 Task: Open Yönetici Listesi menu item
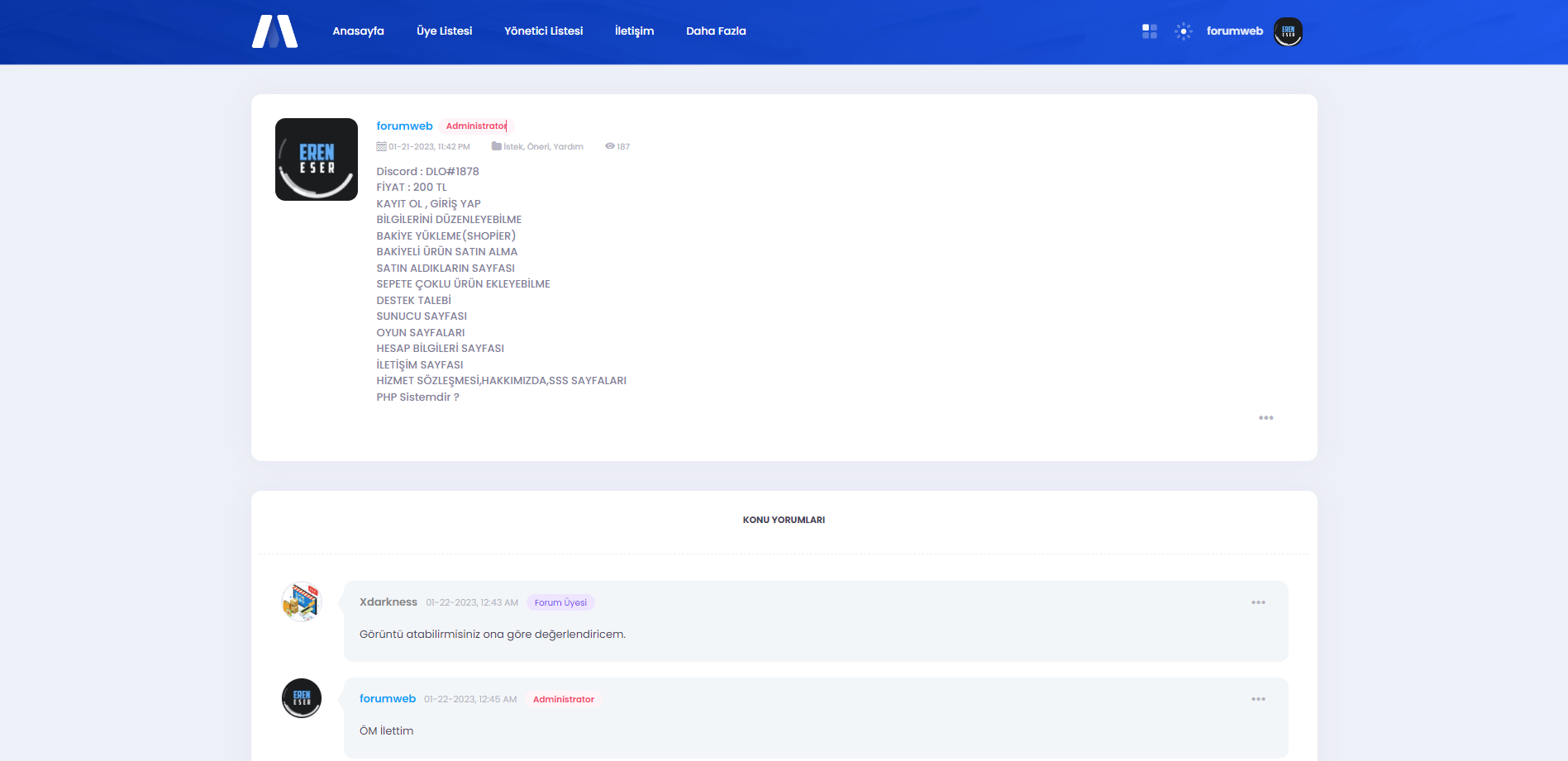point(543,31)
